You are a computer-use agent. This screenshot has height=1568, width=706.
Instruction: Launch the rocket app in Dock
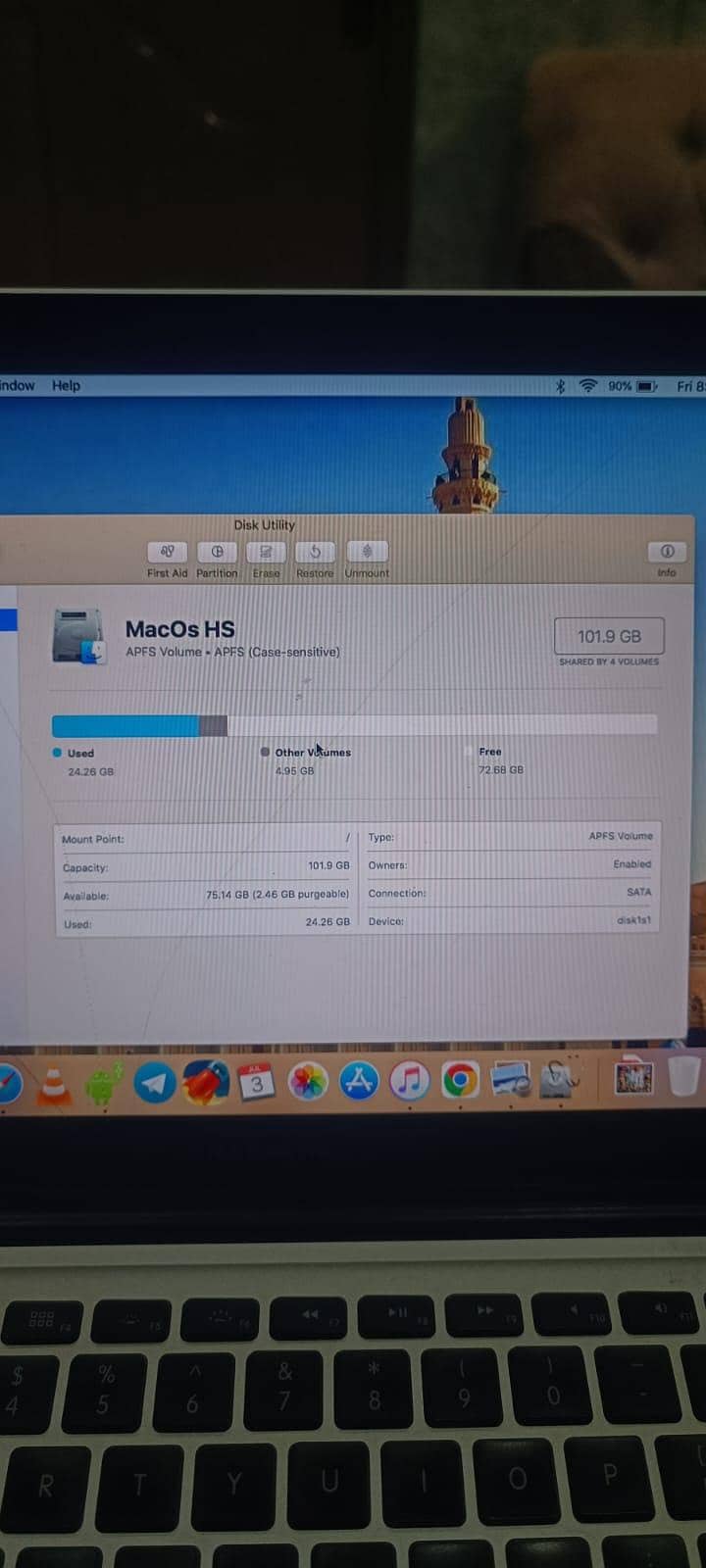pyautogui.click(x=206, y=1082)
